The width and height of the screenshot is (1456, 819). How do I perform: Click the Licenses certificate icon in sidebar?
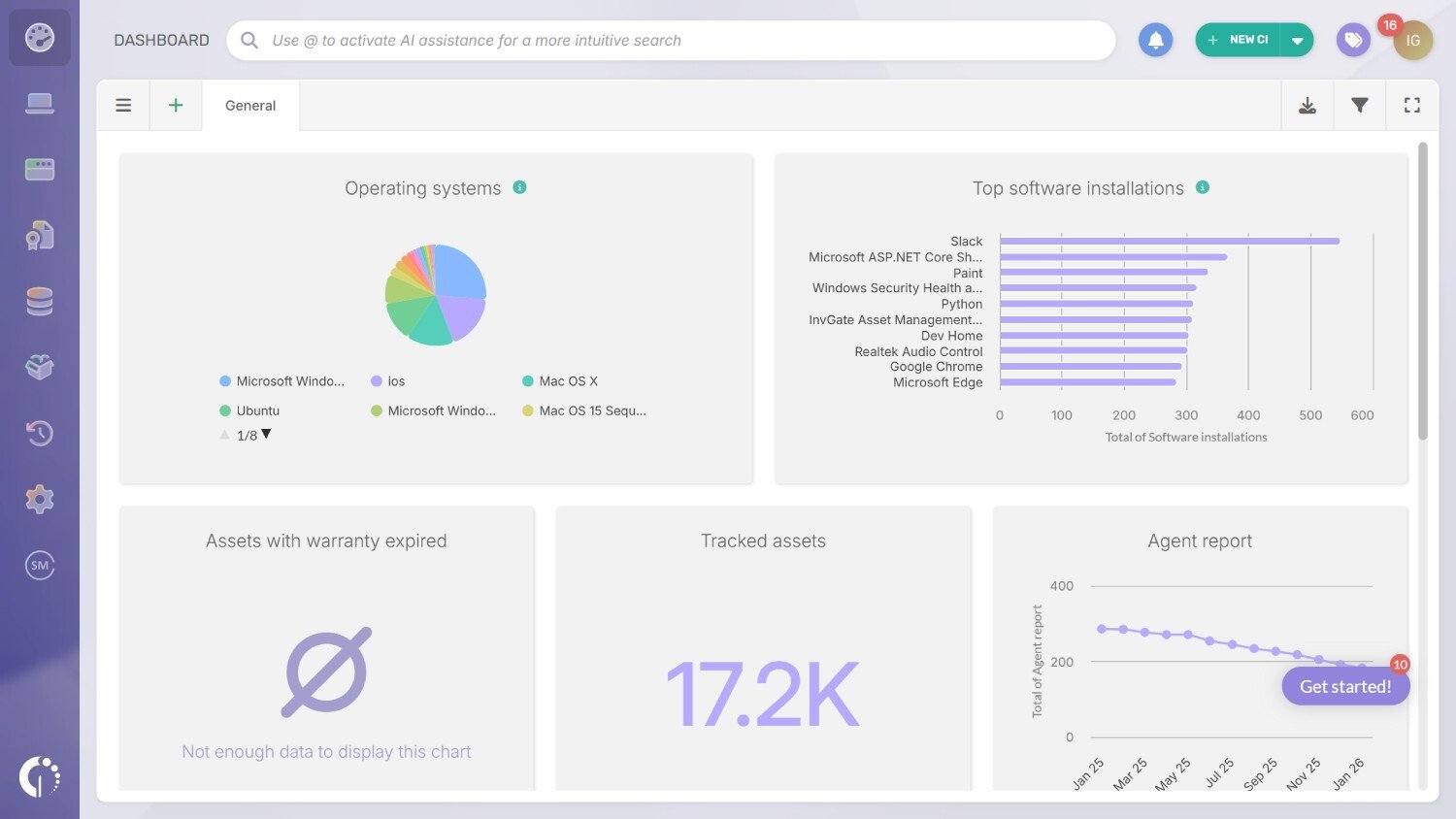(40, 234)
